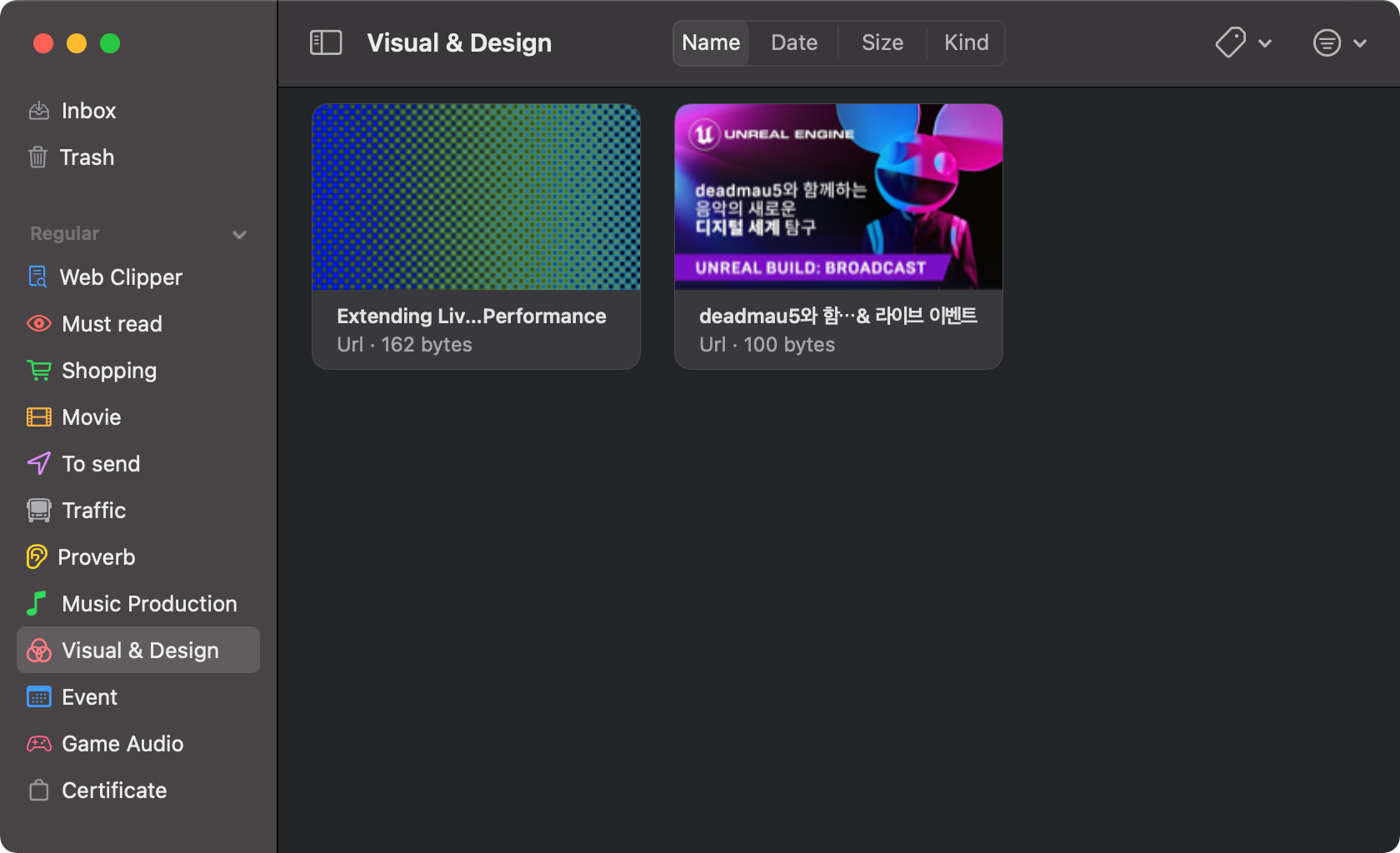Sort items by Name

711,42
